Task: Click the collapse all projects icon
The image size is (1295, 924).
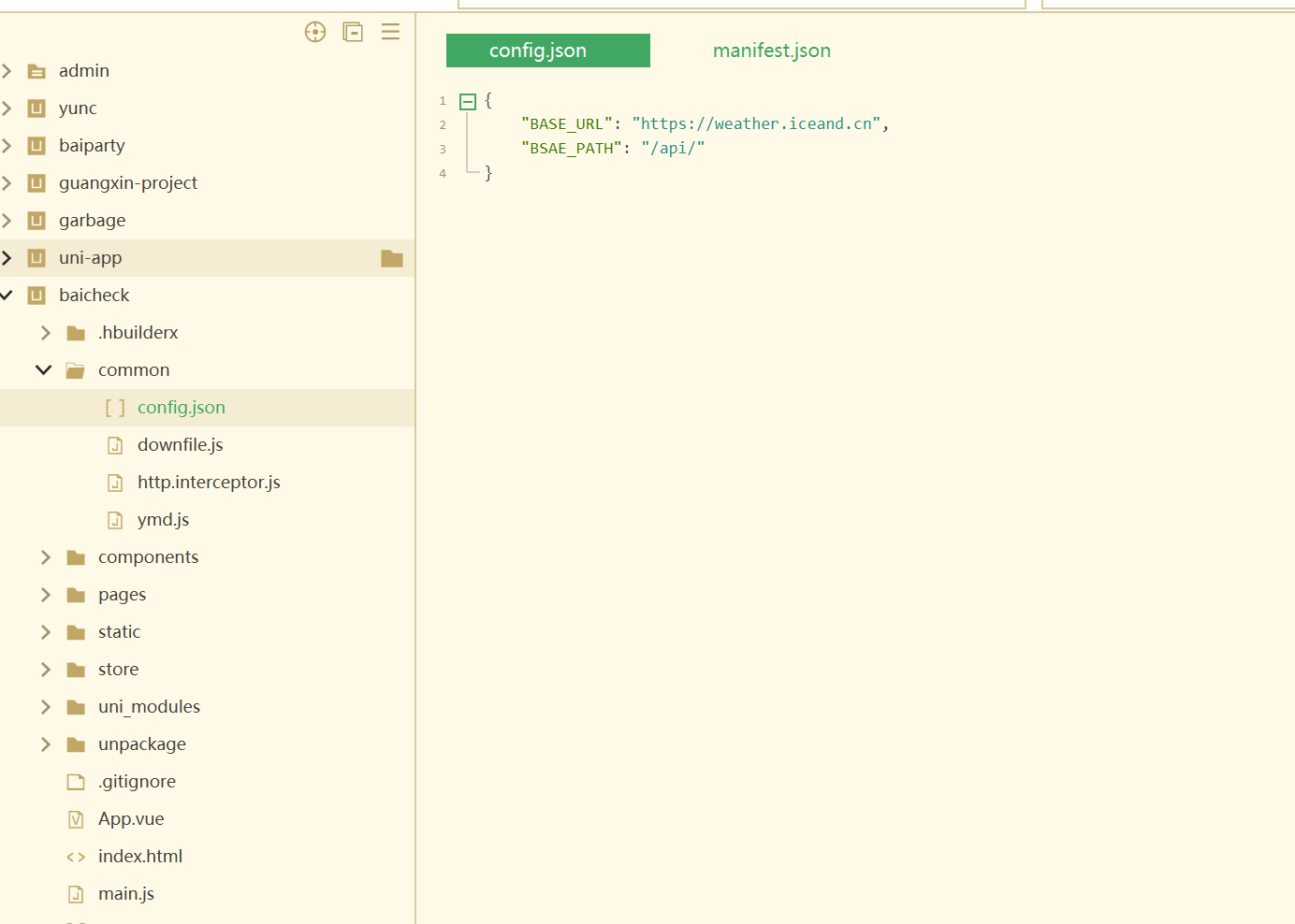Action: 353,33
